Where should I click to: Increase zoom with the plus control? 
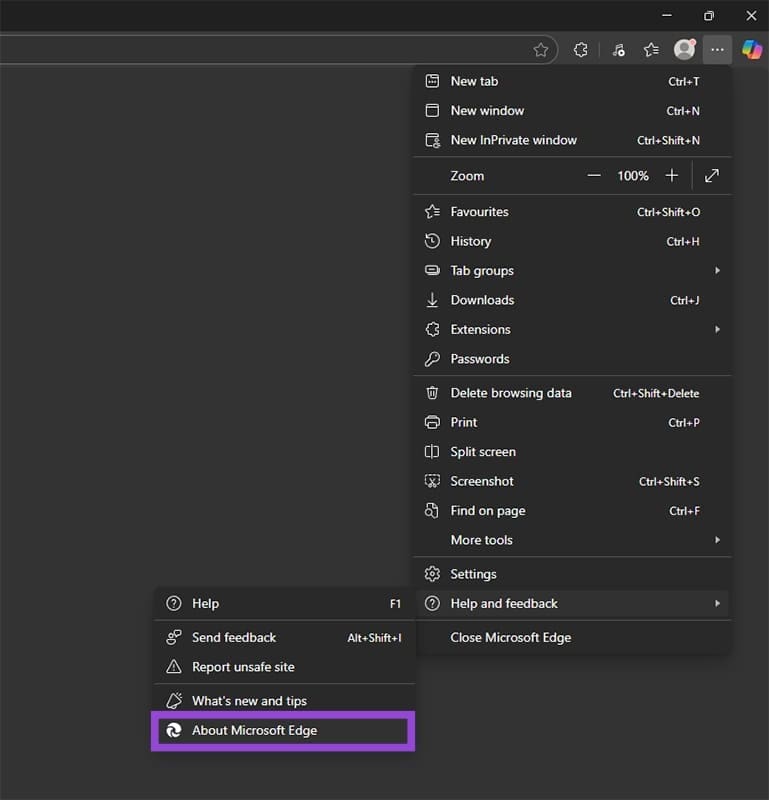click(x=671, y=175)
